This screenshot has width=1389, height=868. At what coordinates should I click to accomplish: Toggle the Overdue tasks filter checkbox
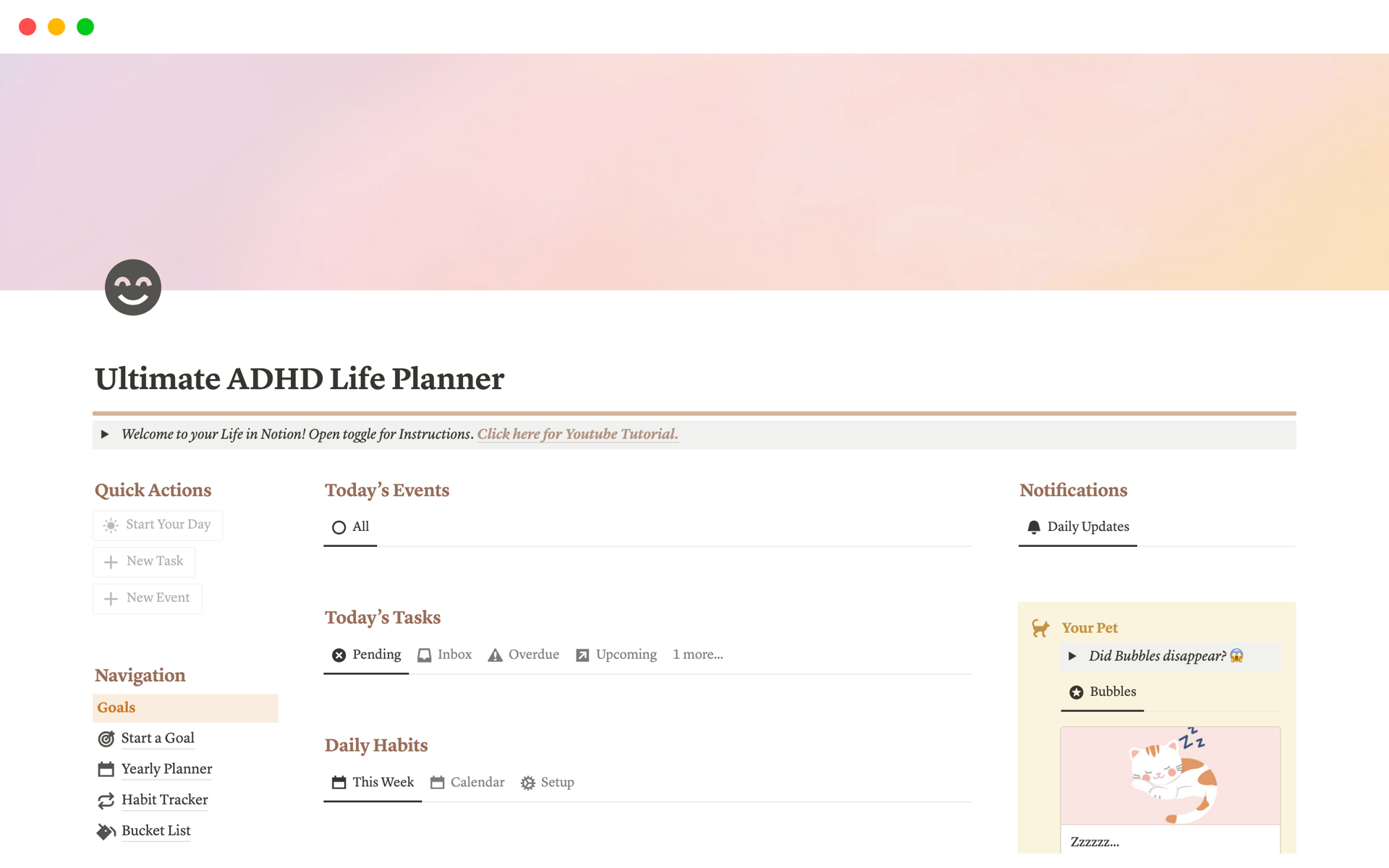pyautogui.click(x=521, y=654)
